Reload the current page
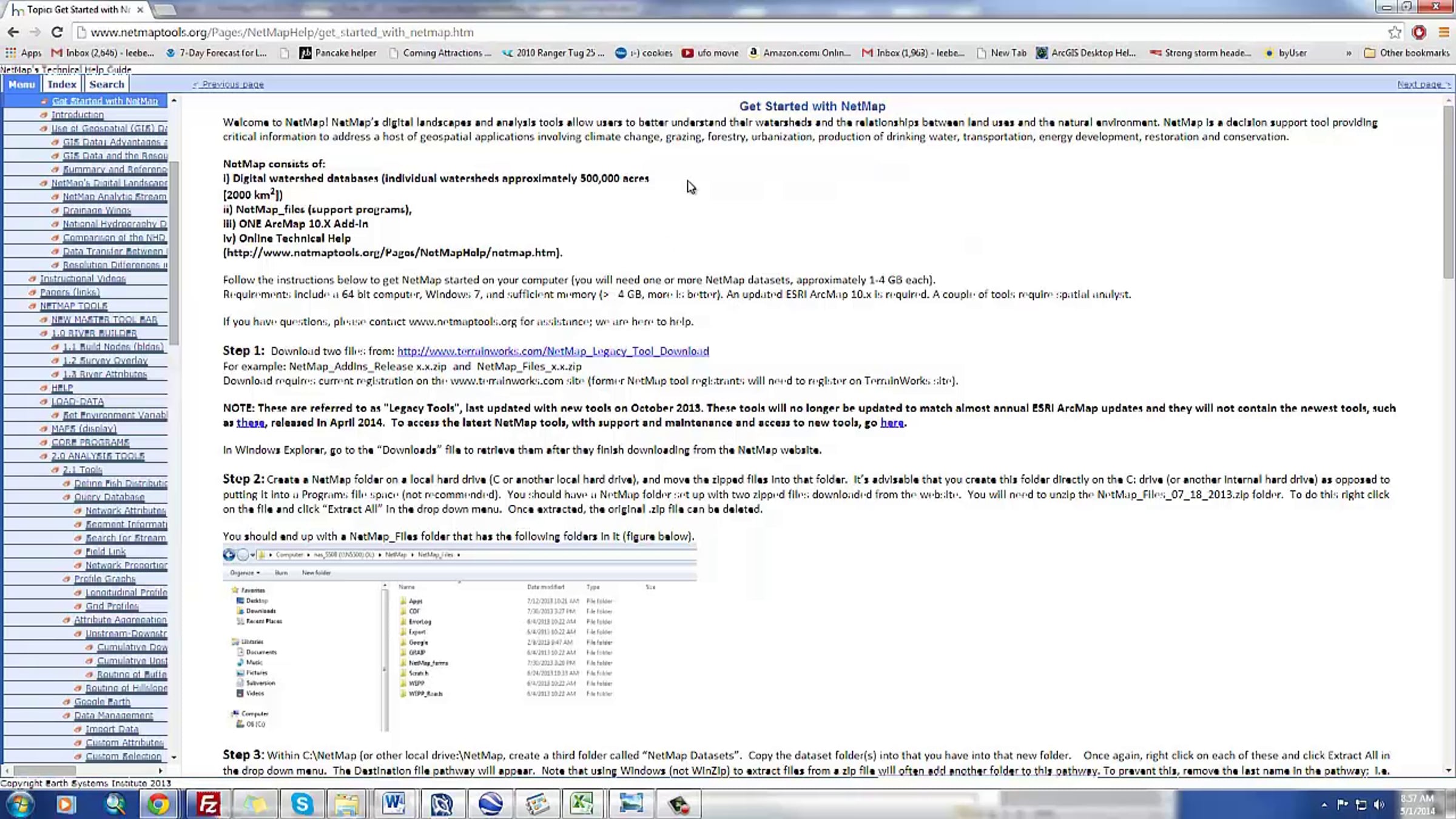The height and width of the screenshot is (819, 1456). 57,32
